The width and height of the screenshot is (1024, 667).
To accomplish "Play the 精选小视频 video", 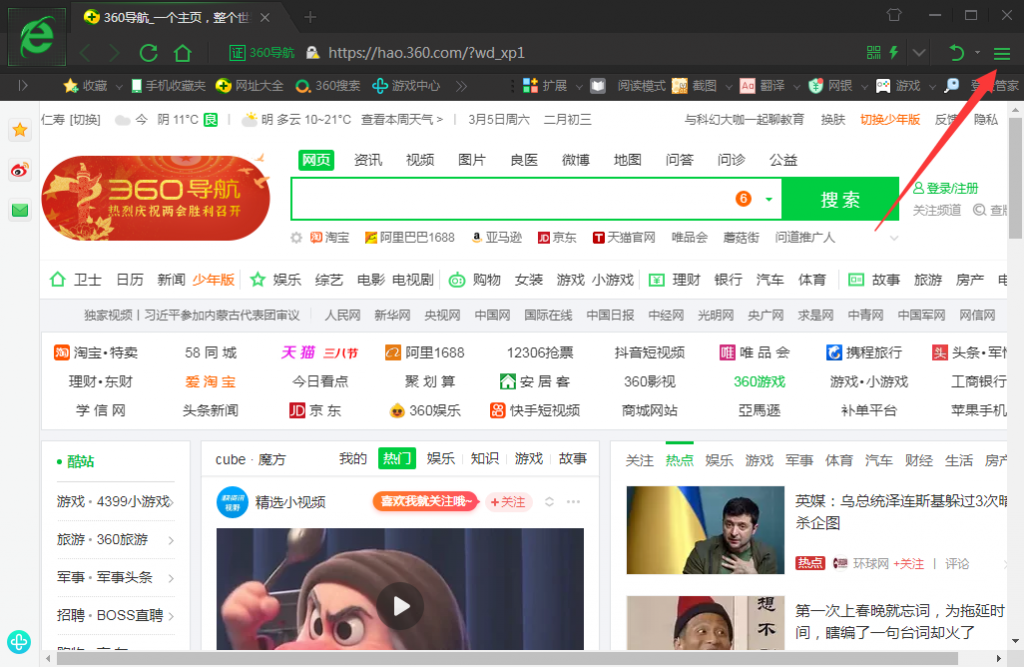I will click(x=400, y=606).
